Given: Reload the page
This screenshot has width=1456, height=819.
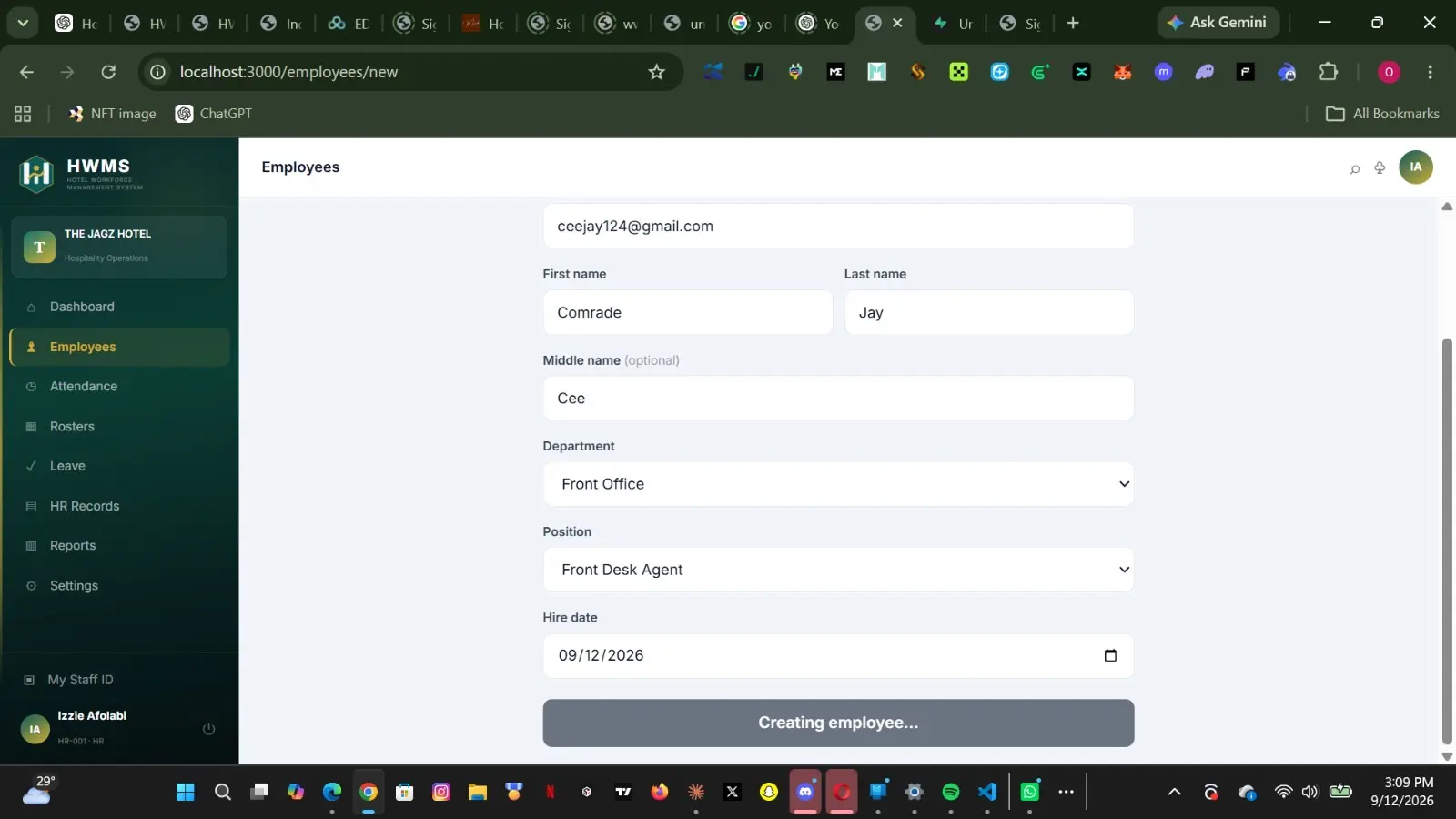Looking at the screenshot, I should 108,72.
